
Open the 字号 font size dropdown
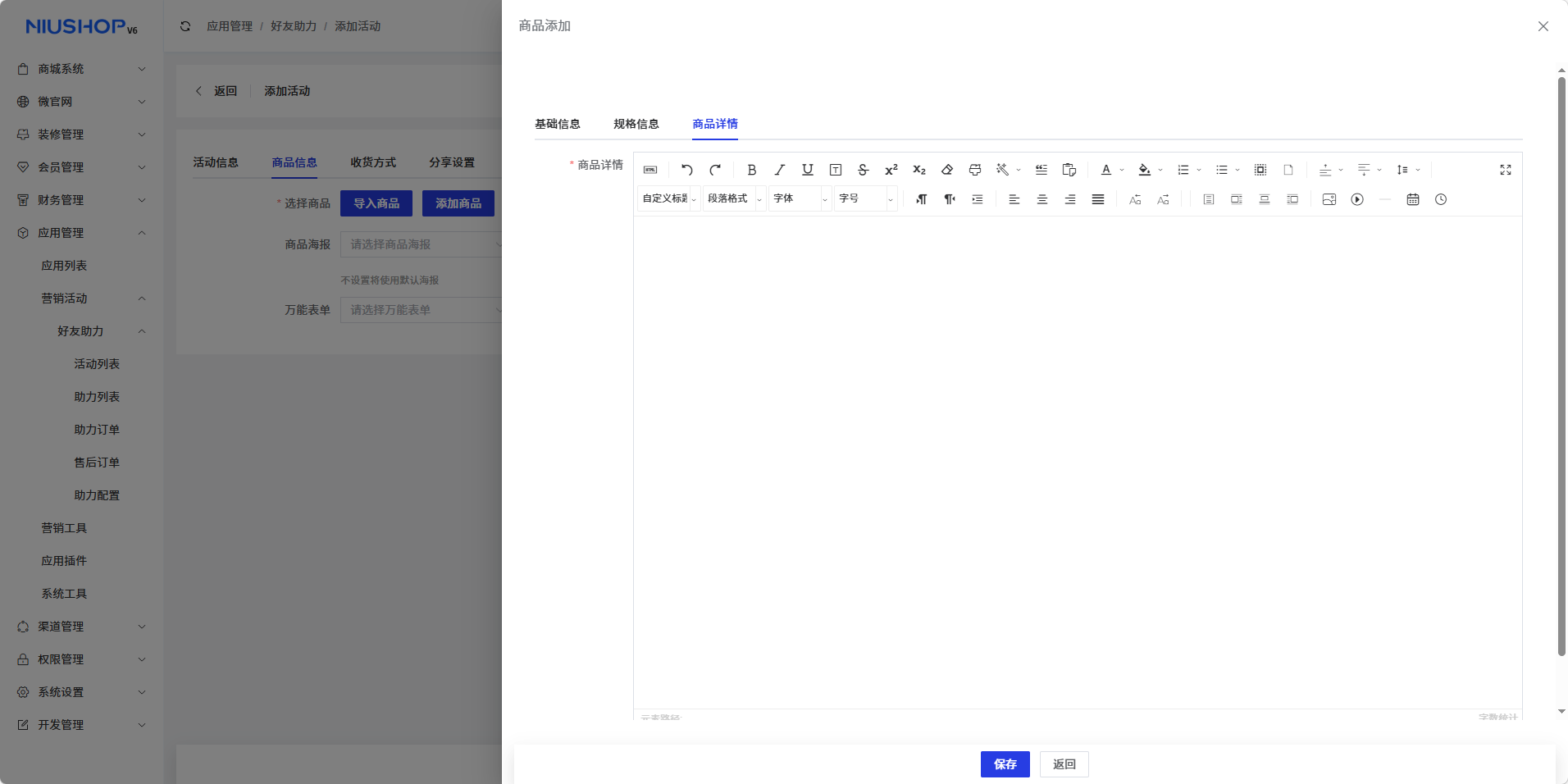point(865,198)
